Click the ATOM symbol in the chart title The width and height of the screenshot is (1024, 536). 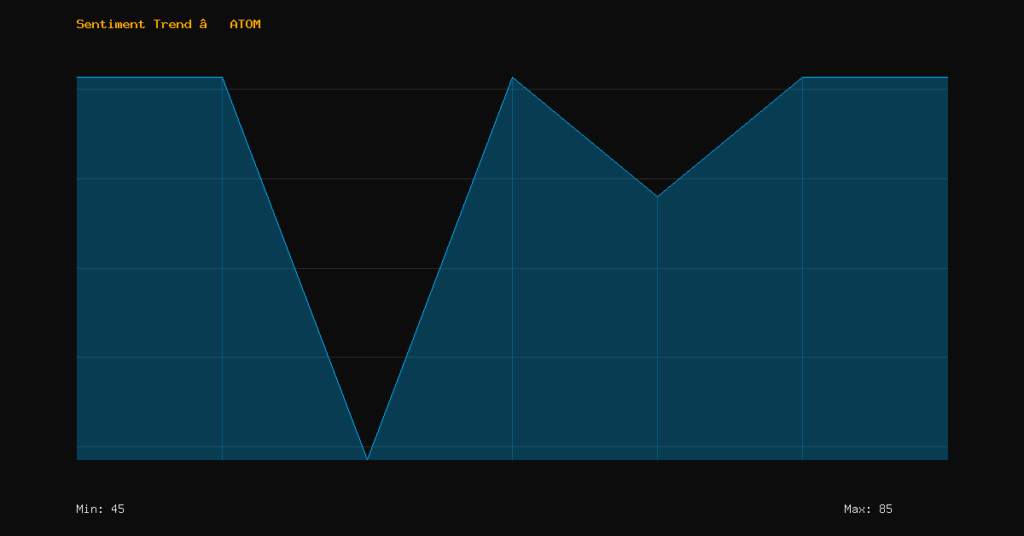pyautogui.click(x=245, y=24)
